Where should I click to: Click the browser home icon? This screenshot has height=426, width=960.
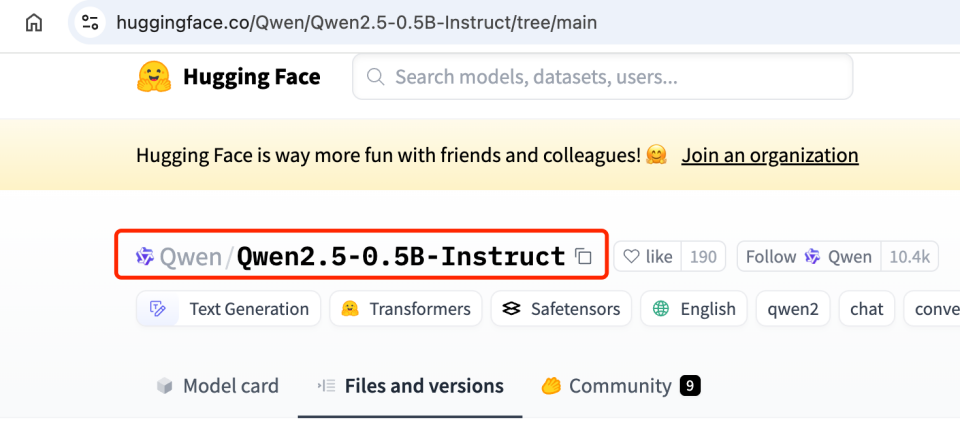[34, 22]
